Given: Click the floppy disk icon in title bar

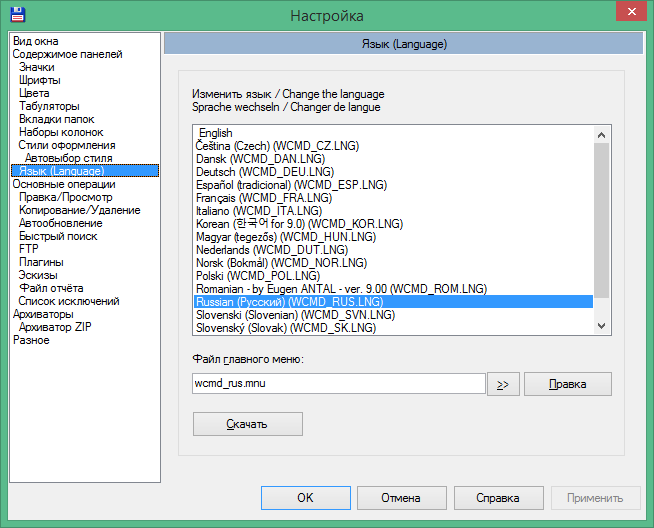Looking at the screenshot, I should tap(17, 15).
